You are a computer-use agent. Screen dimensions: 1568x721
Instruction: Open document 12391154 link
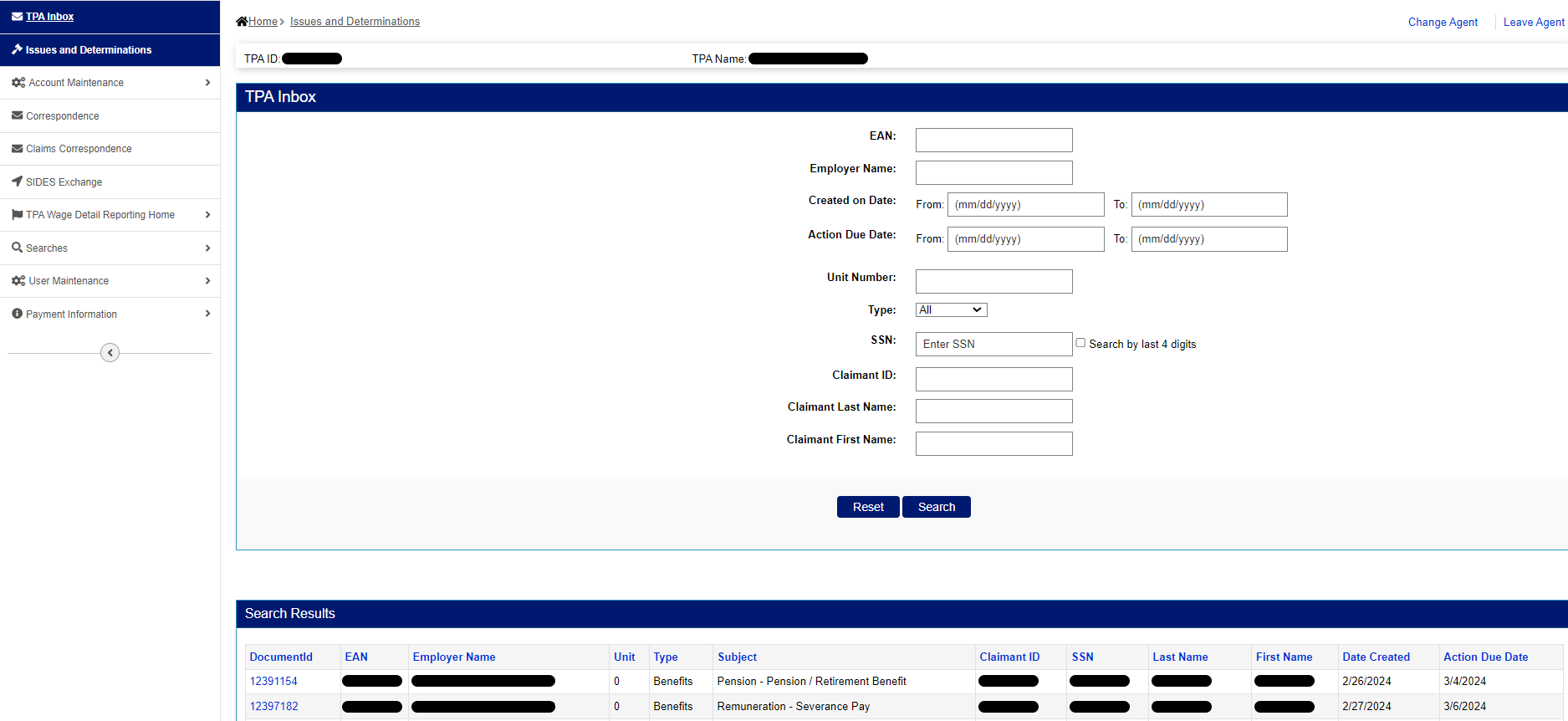(x=273, y=682)
